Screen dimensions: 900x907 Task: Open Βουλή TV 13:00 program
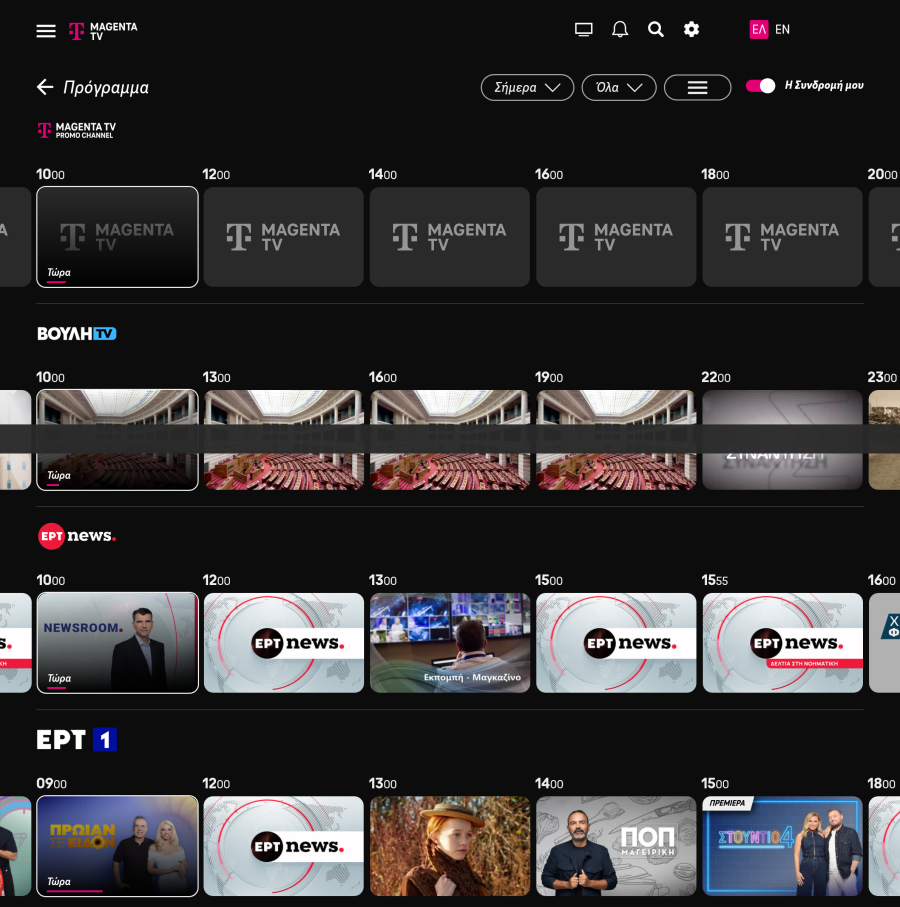click(283, 440)
